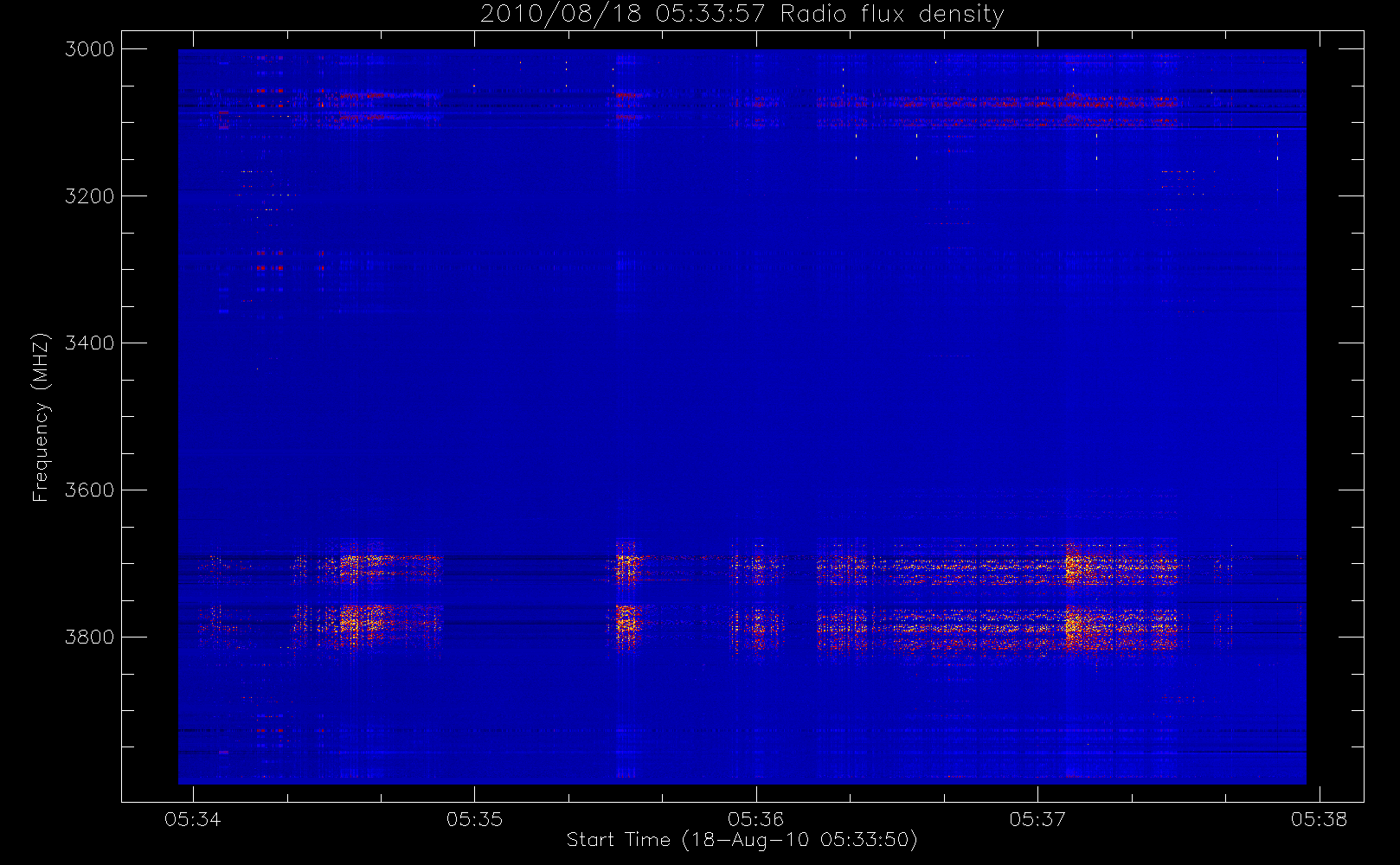Click the 3000 frequency tick label
The image size is (1400, 865).
90,49
